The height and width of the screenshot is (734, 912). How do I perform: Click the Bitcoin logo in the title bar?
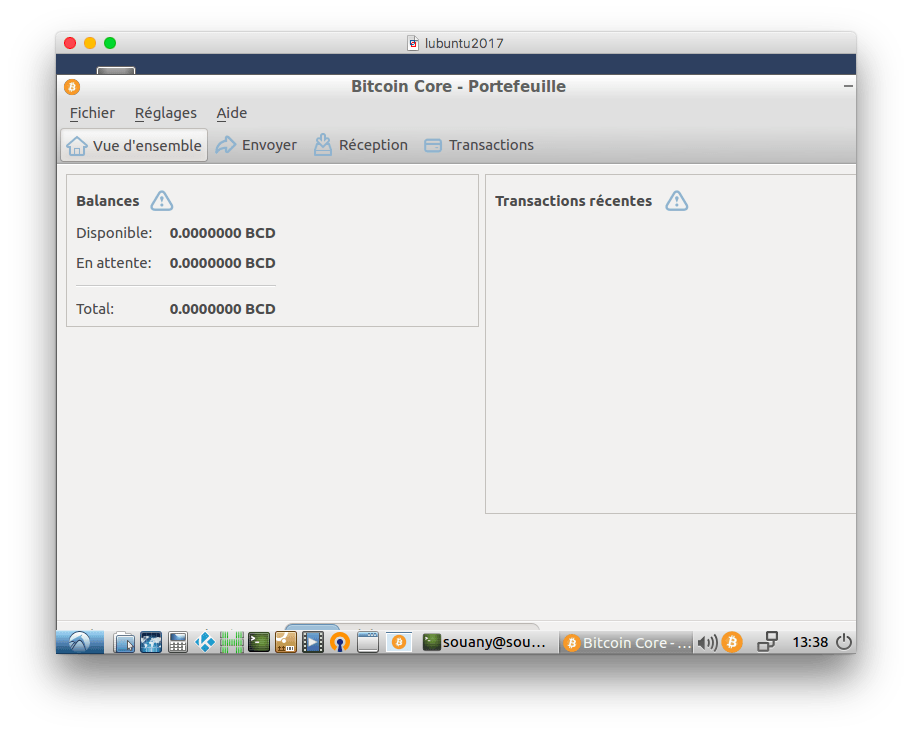click(72, 87)
